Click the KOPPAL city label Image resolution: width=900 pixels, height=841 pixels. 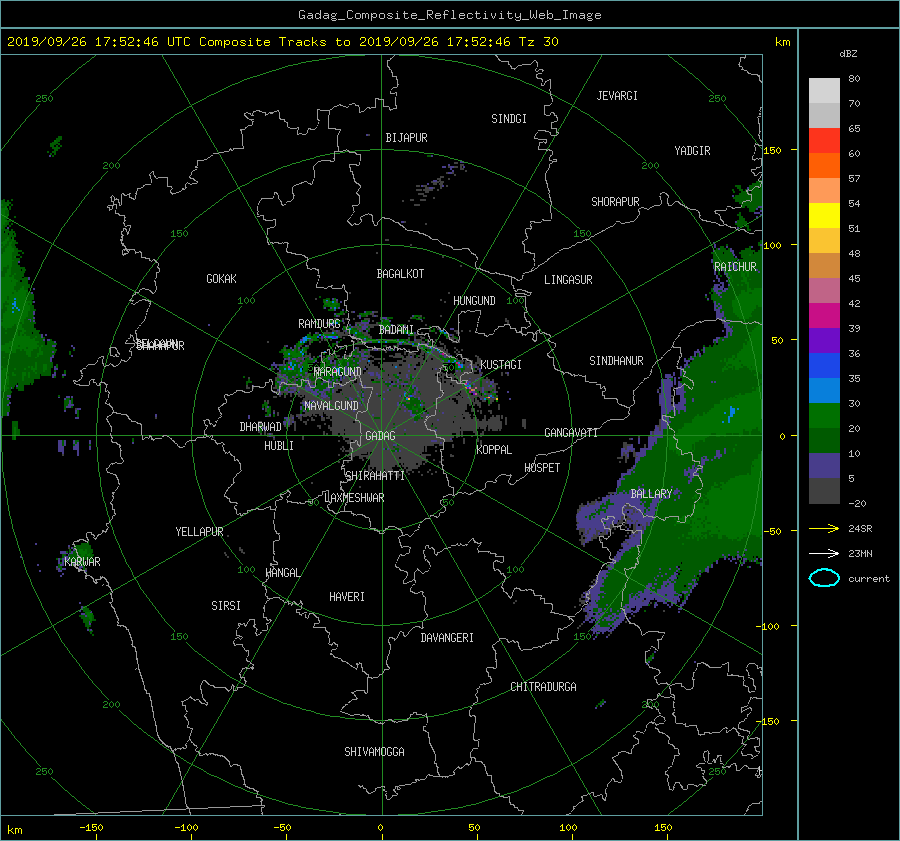tap(494, 450)
